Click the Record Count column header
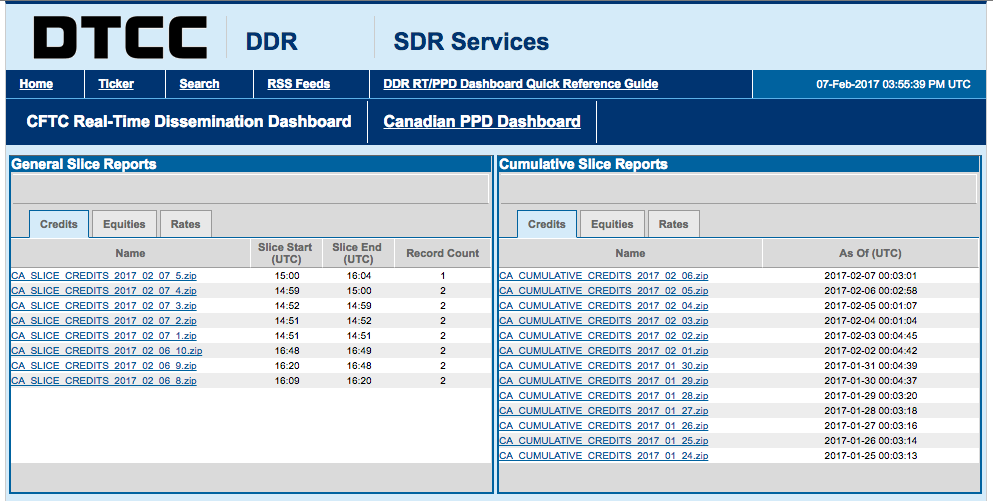Image resolution: width=993 pixels, height=501 pixels. 443,253
